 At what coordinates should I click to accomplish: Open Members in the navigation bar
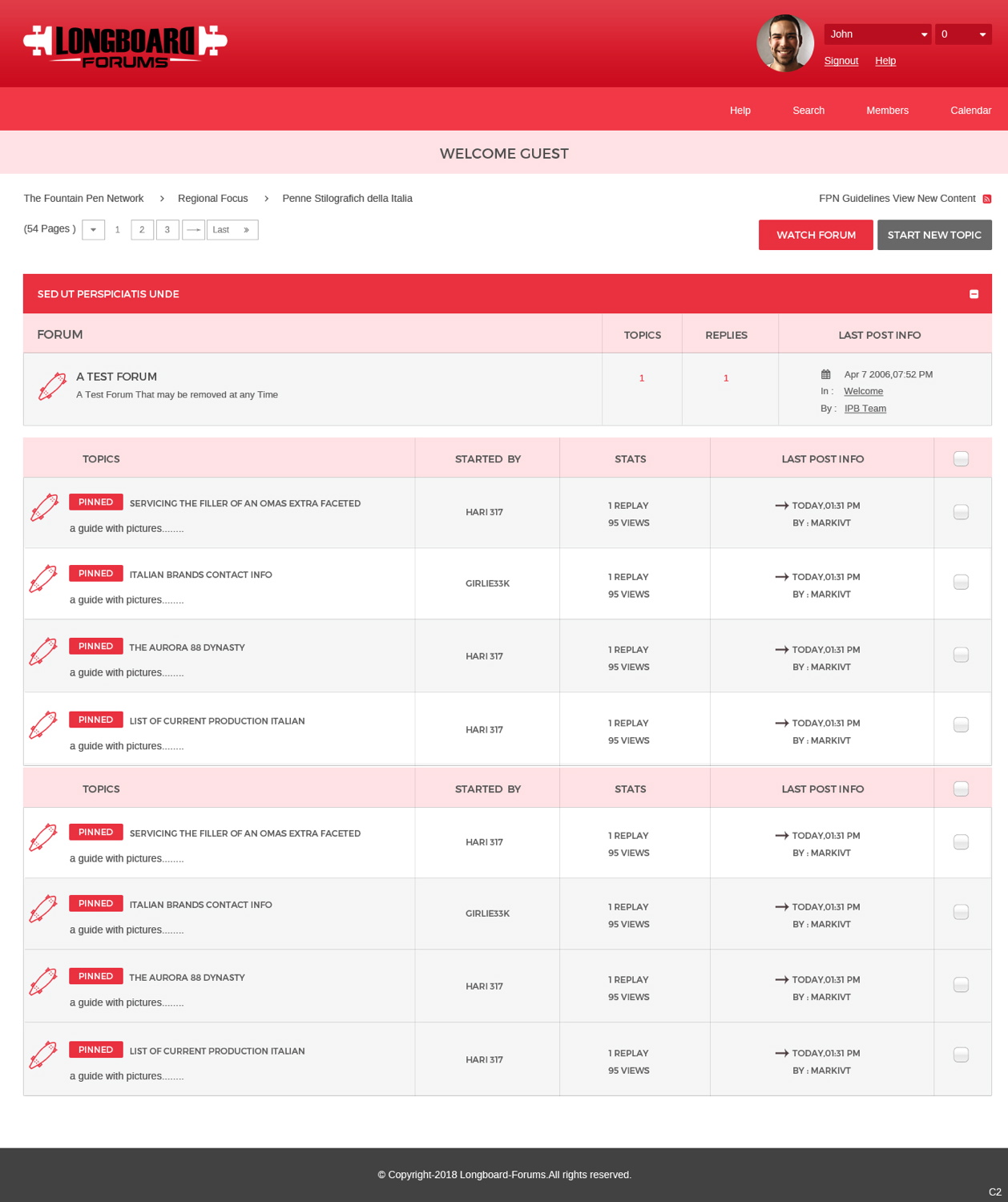pos(887,111)
